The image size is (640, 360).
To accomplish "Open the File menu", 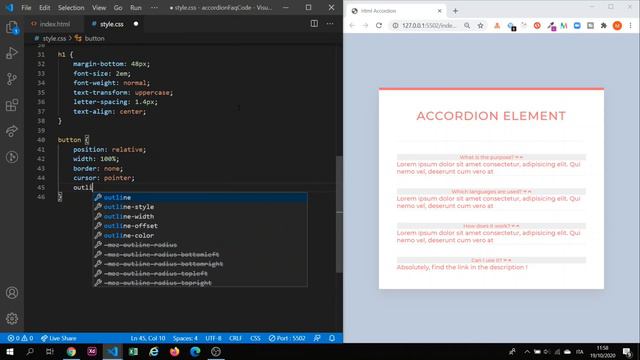I will [26, 8].
